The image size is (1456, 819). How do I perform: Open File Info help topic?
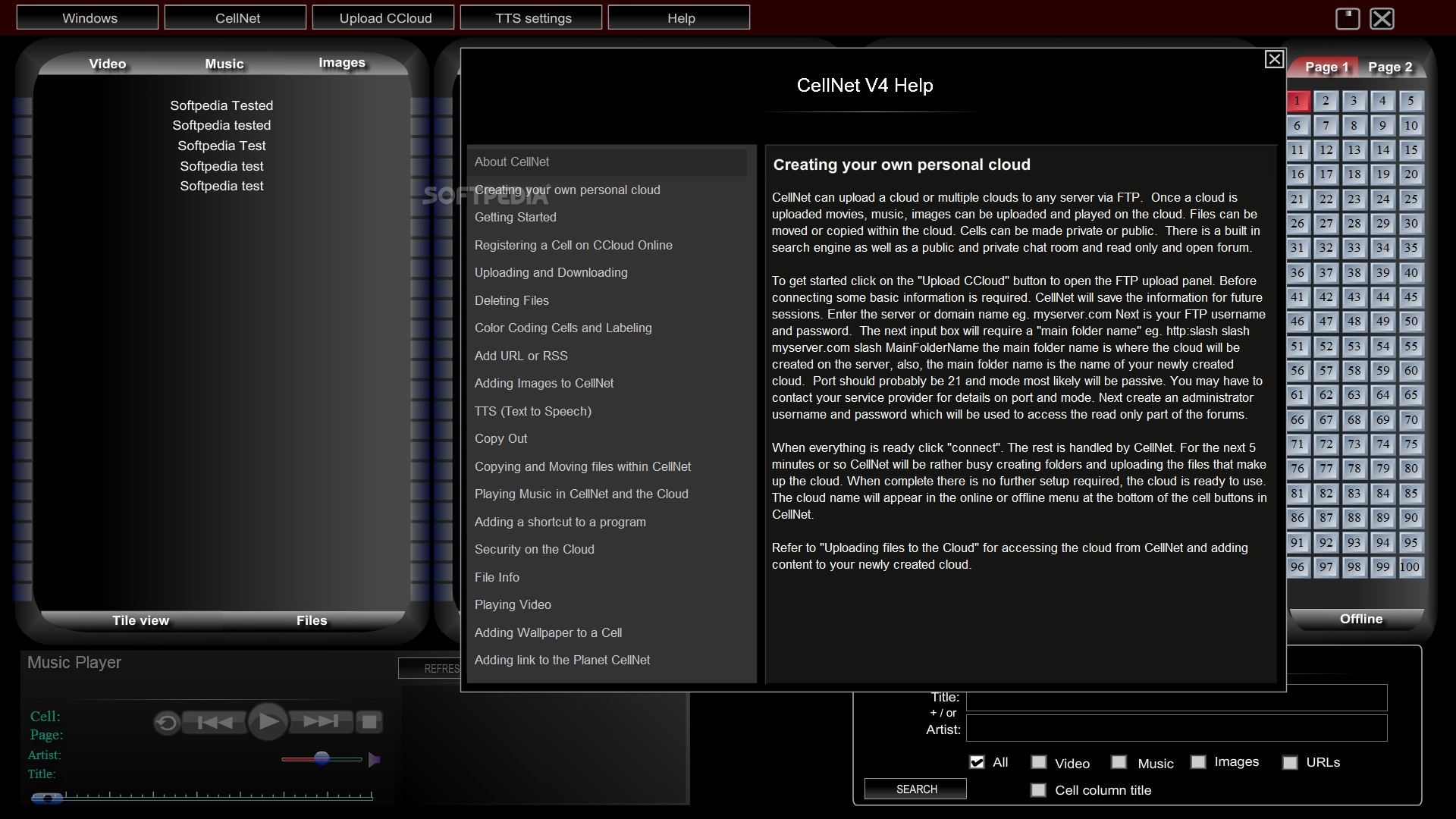[497, 578]
